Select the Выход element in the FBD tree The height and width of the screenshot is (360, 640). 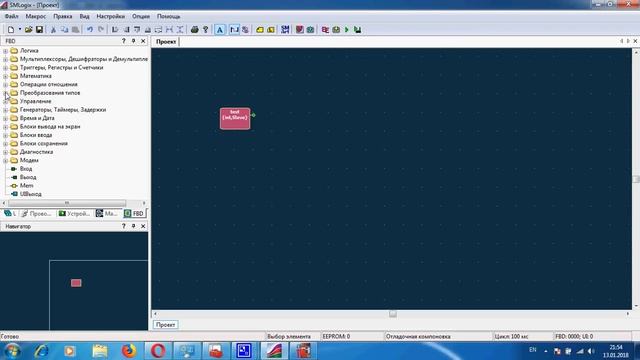28,177
